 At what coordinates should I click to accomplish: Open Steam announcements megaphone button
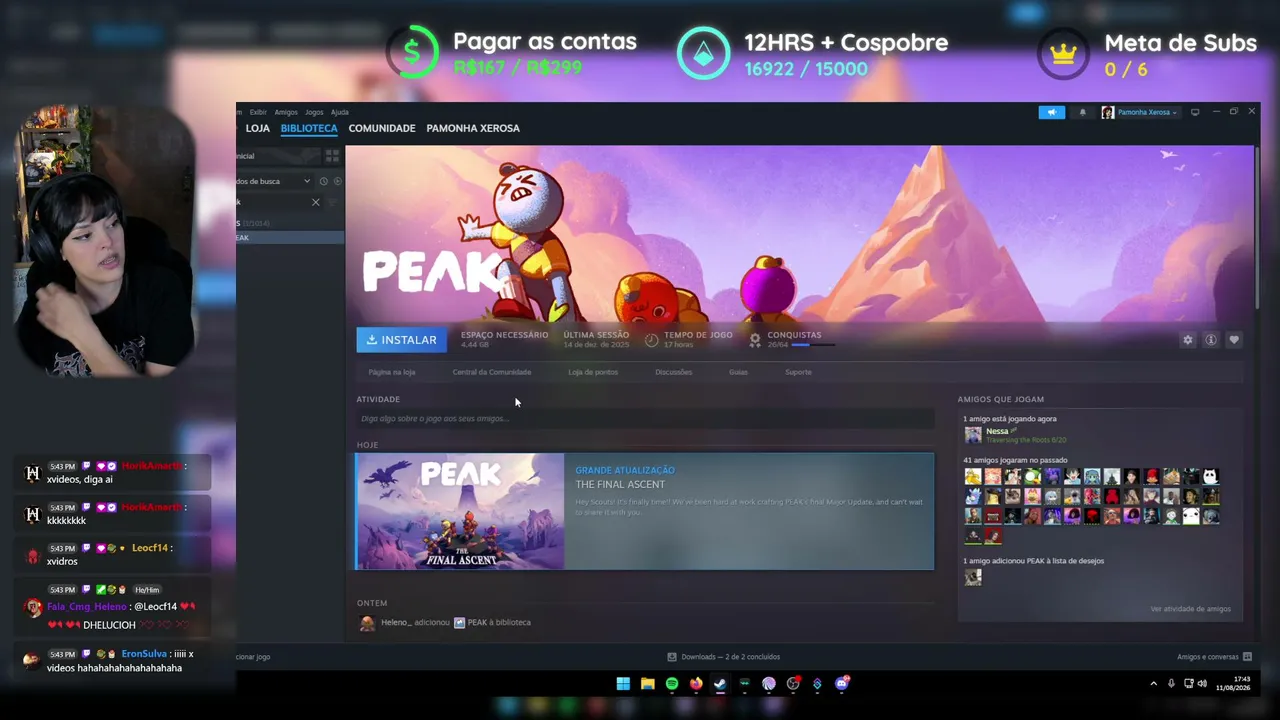(1051, 112)
